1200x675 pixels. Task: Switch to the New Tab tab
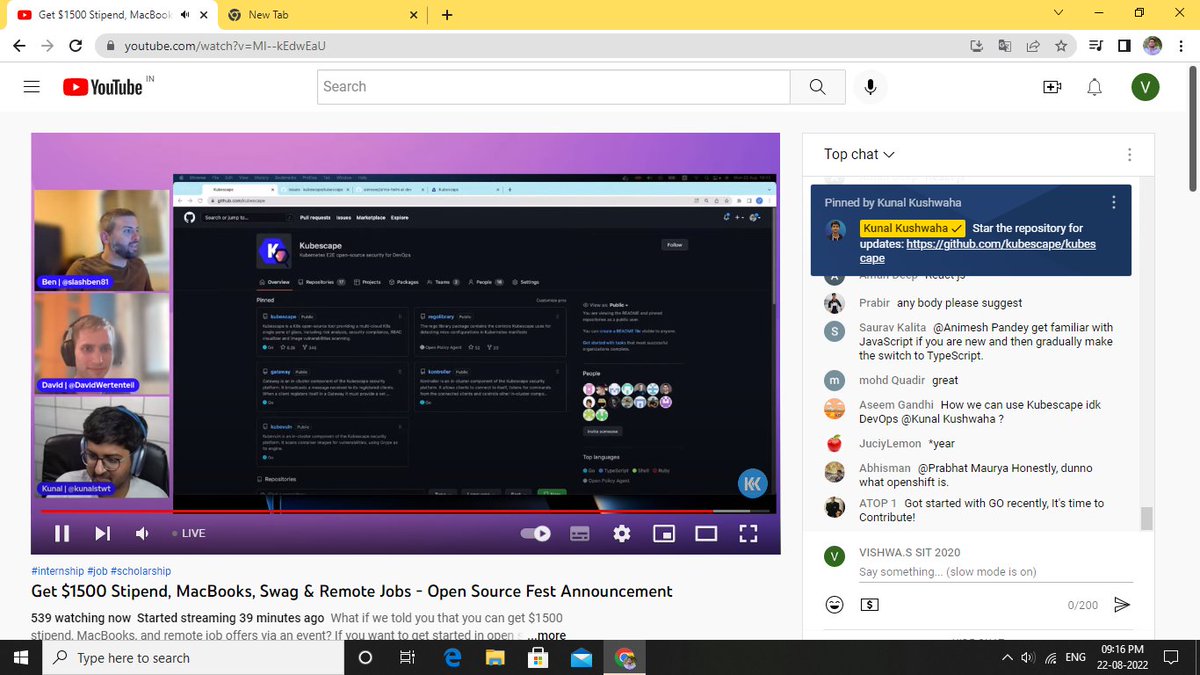tap(321, 15)
